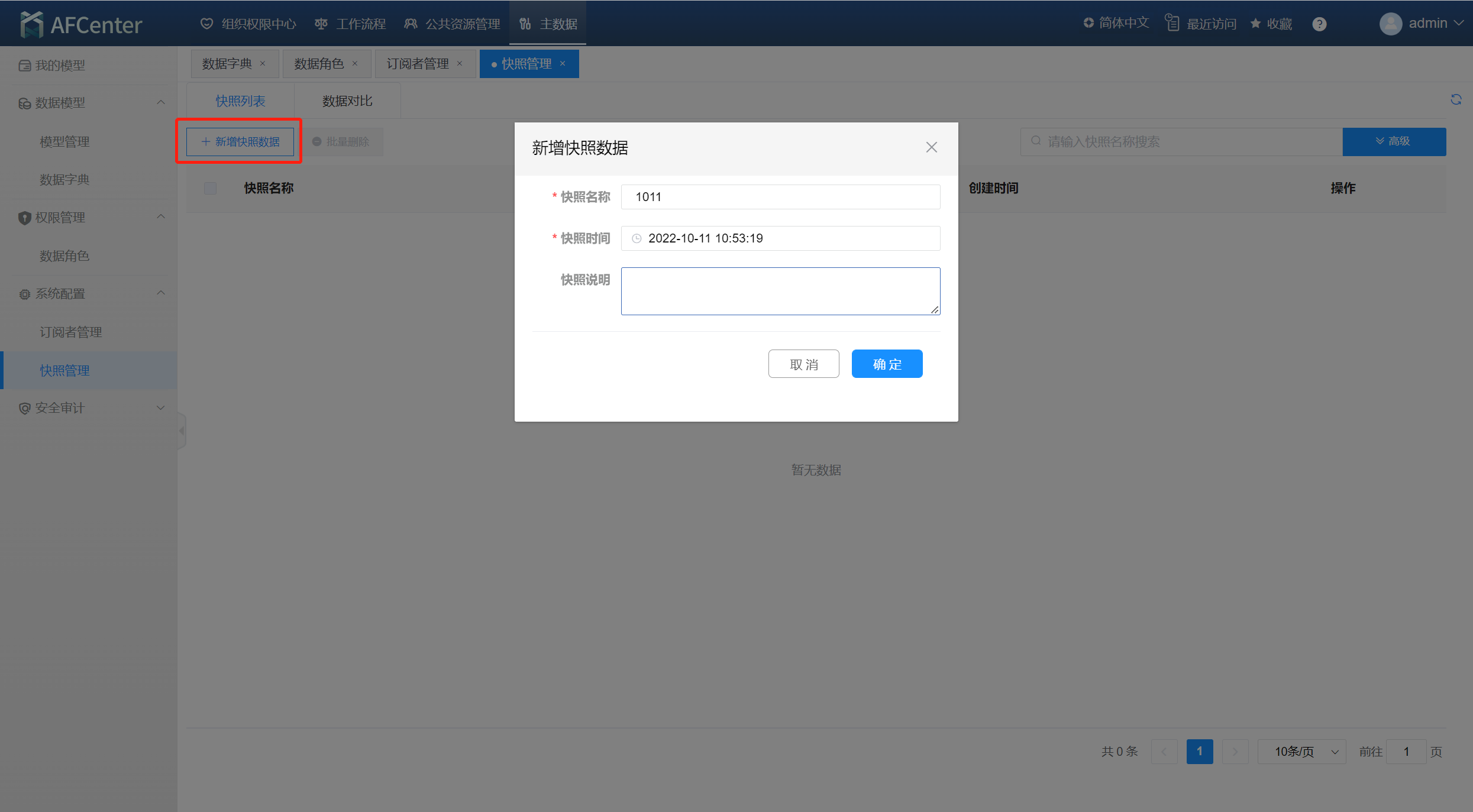Open the 10条/页 page size dropdown
Viewport: 1473px width, 812px height.
tap(1301, 752)
